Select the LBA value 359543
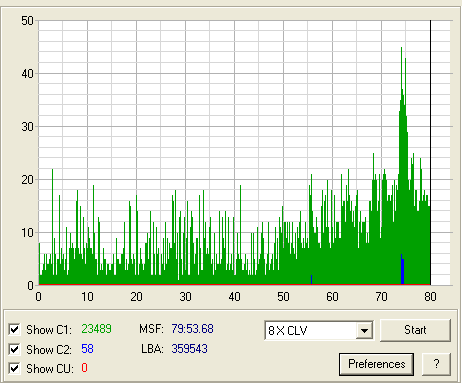This screenshot has width=462, height=384. [x=189, y=349]
